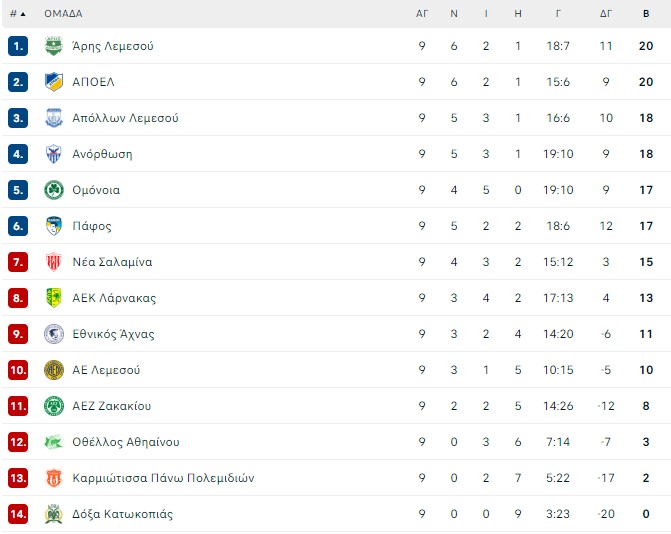Open the Οθέλλος Αθηαίνου team link
The height and width of the screenshot is (534, 671).
tap(126, 442)
